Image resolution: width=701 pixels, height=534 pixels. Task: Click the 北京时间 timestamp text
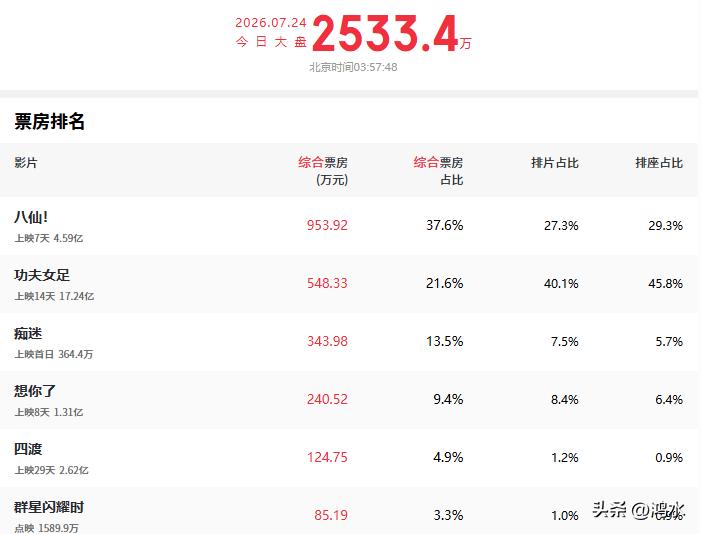(x=353, y=67)
